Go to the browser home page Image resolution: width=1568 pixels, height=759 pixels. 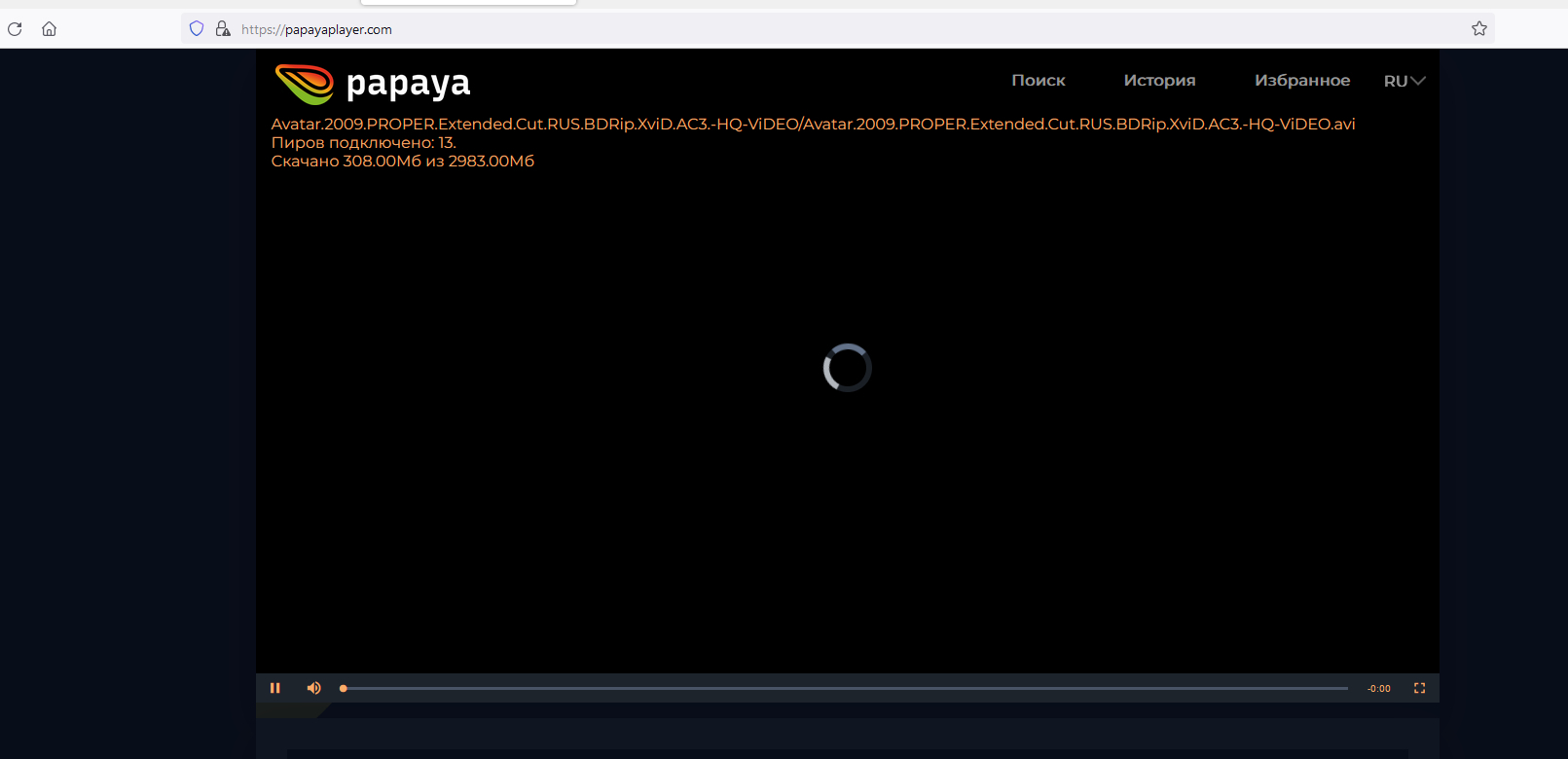click(49, 29)
